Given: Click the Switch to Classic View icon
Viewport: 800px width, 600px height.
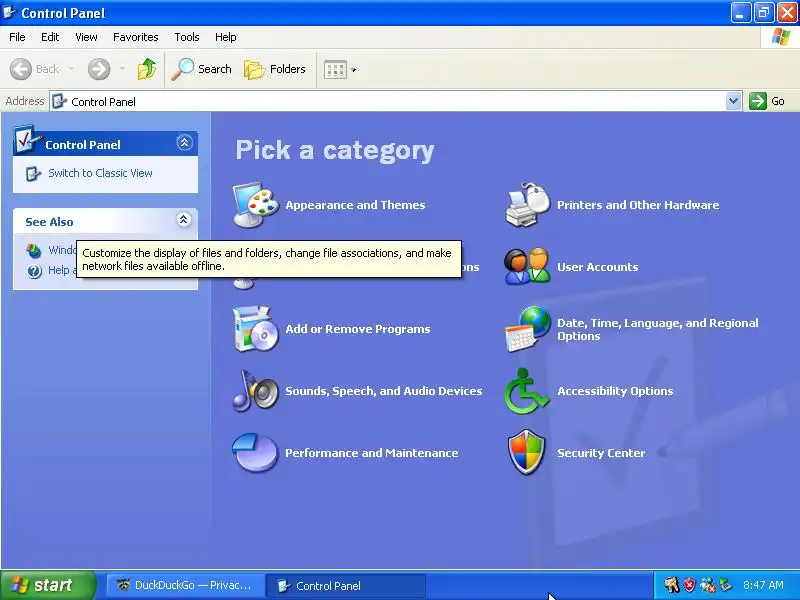Looking at the screenshot, I should point(33,173).
